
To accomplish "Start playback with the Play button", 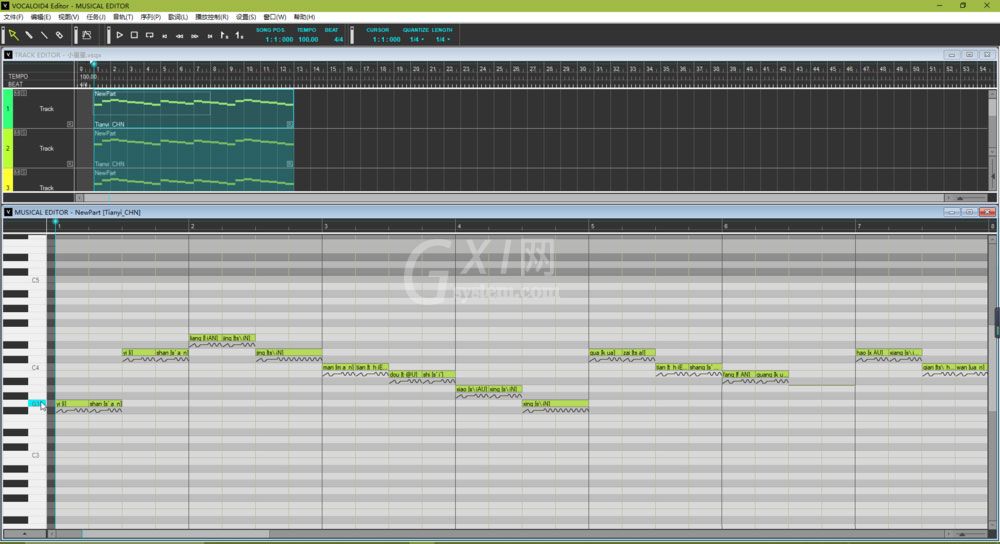I will coord(119,35).
